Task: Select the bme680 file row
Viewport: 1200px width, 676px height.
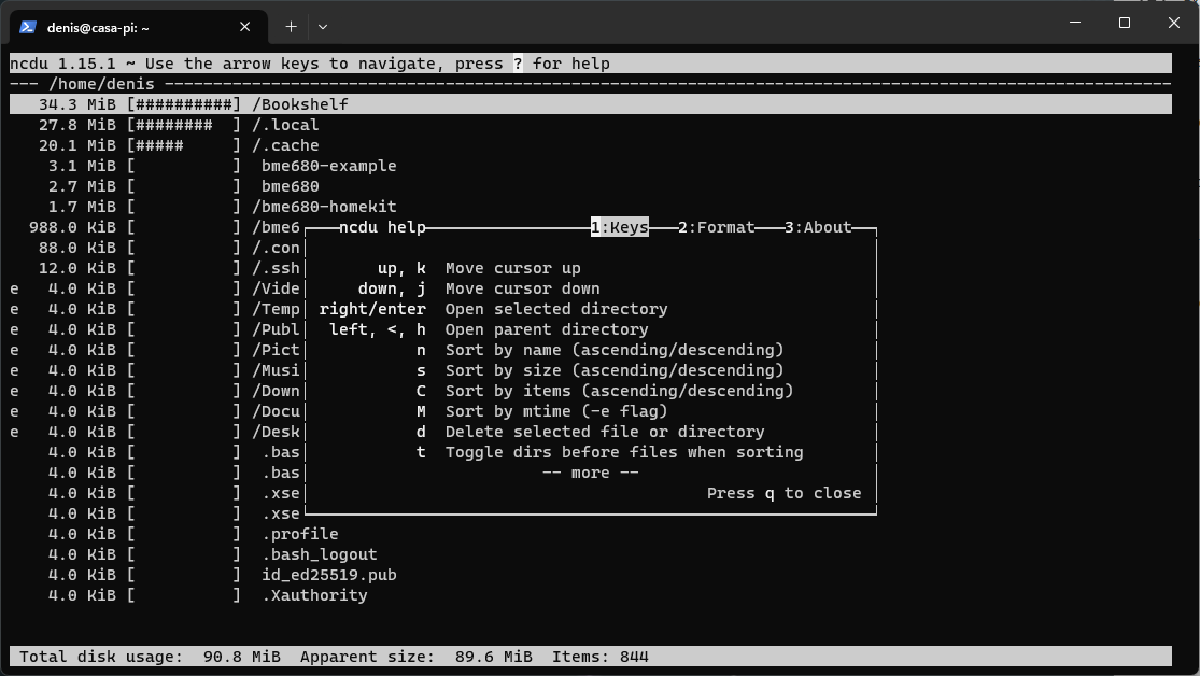Action: click(591, 186)
